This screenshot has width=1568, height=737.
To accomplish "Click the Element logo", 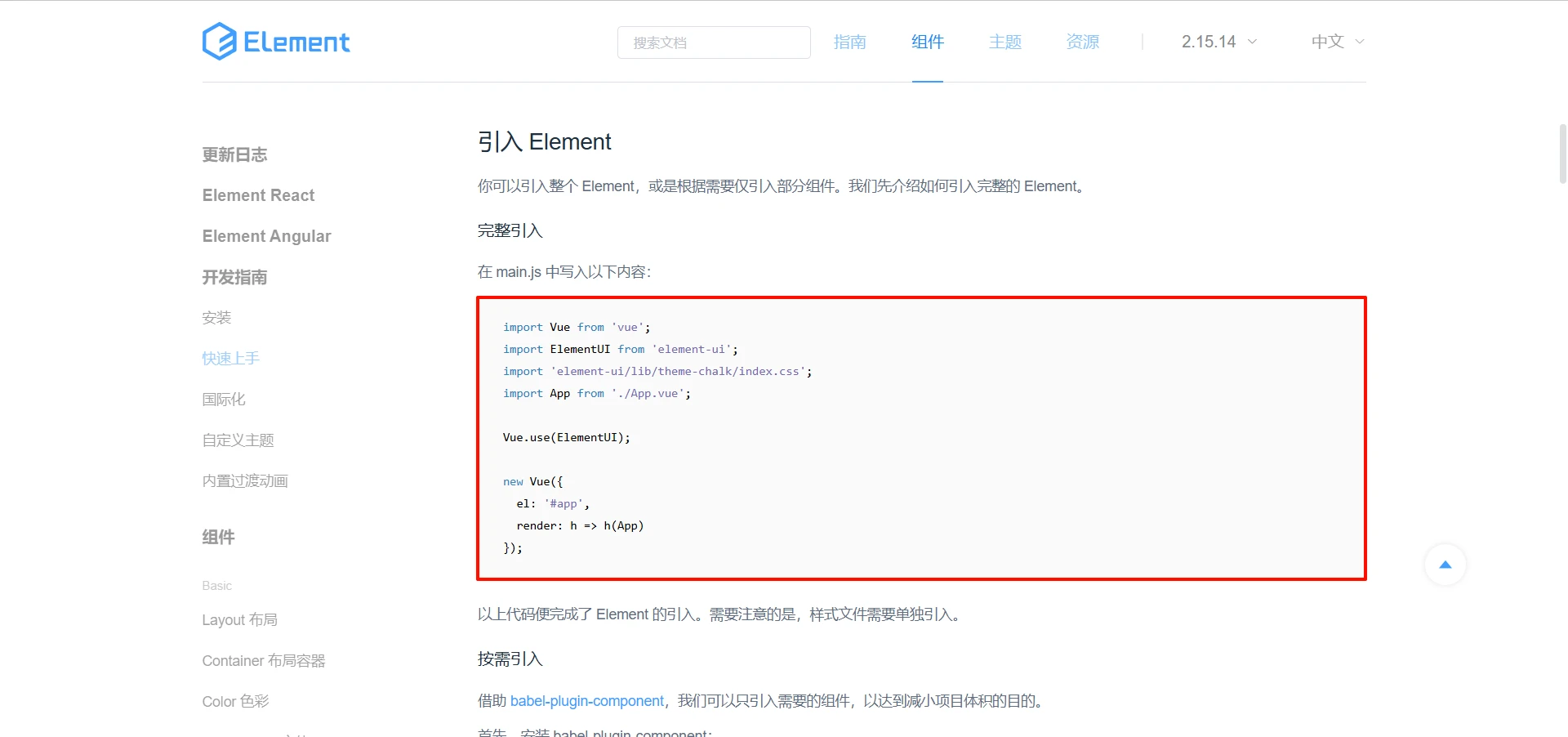I will [x=276, y=42].
